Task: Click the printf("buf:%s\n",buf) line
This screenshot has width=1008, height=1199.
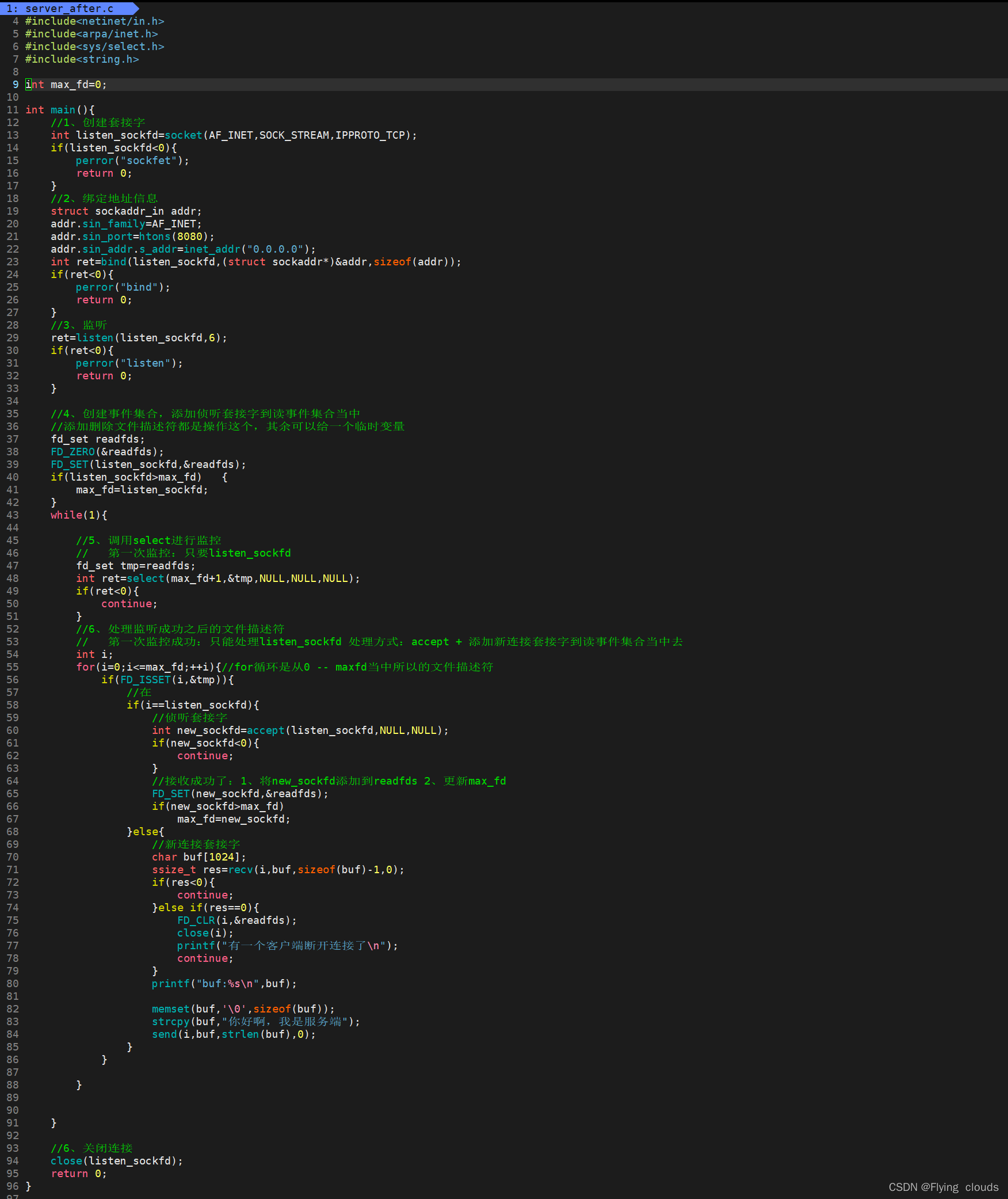Action: 224,984
